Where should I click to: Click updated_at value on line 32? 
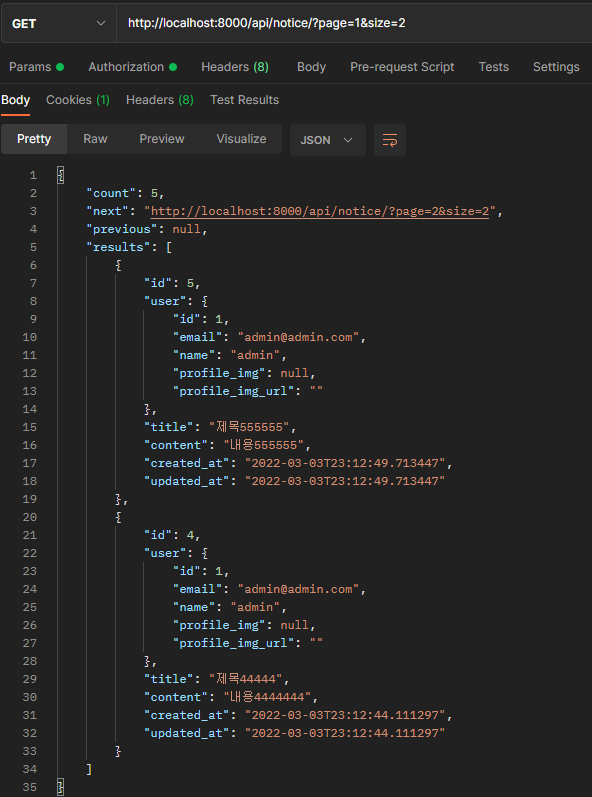tap(345, 733)
